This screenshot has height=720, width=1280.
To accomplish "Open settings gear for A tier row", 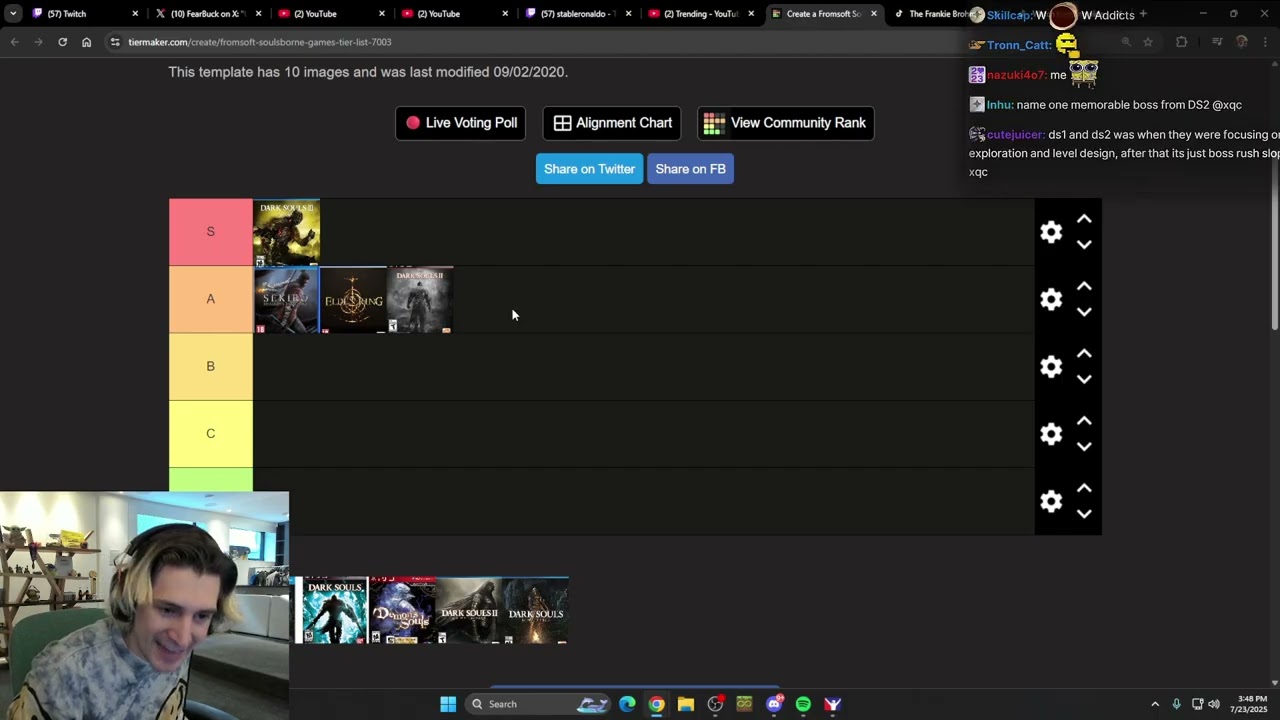I will tap(1051, 299).
